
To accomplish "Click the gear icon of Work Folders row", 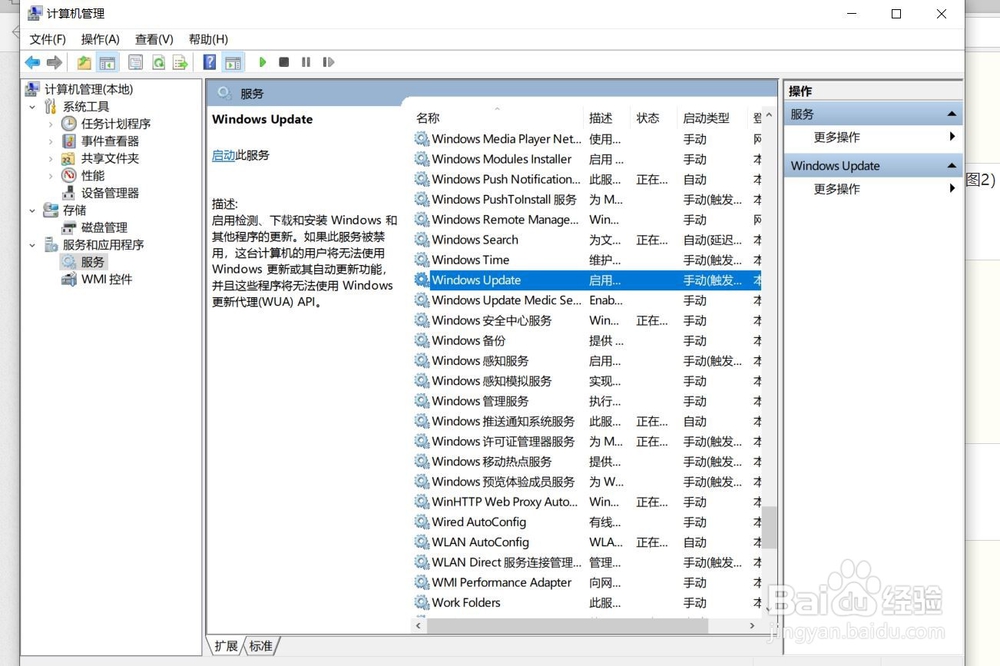I will 422,602.
